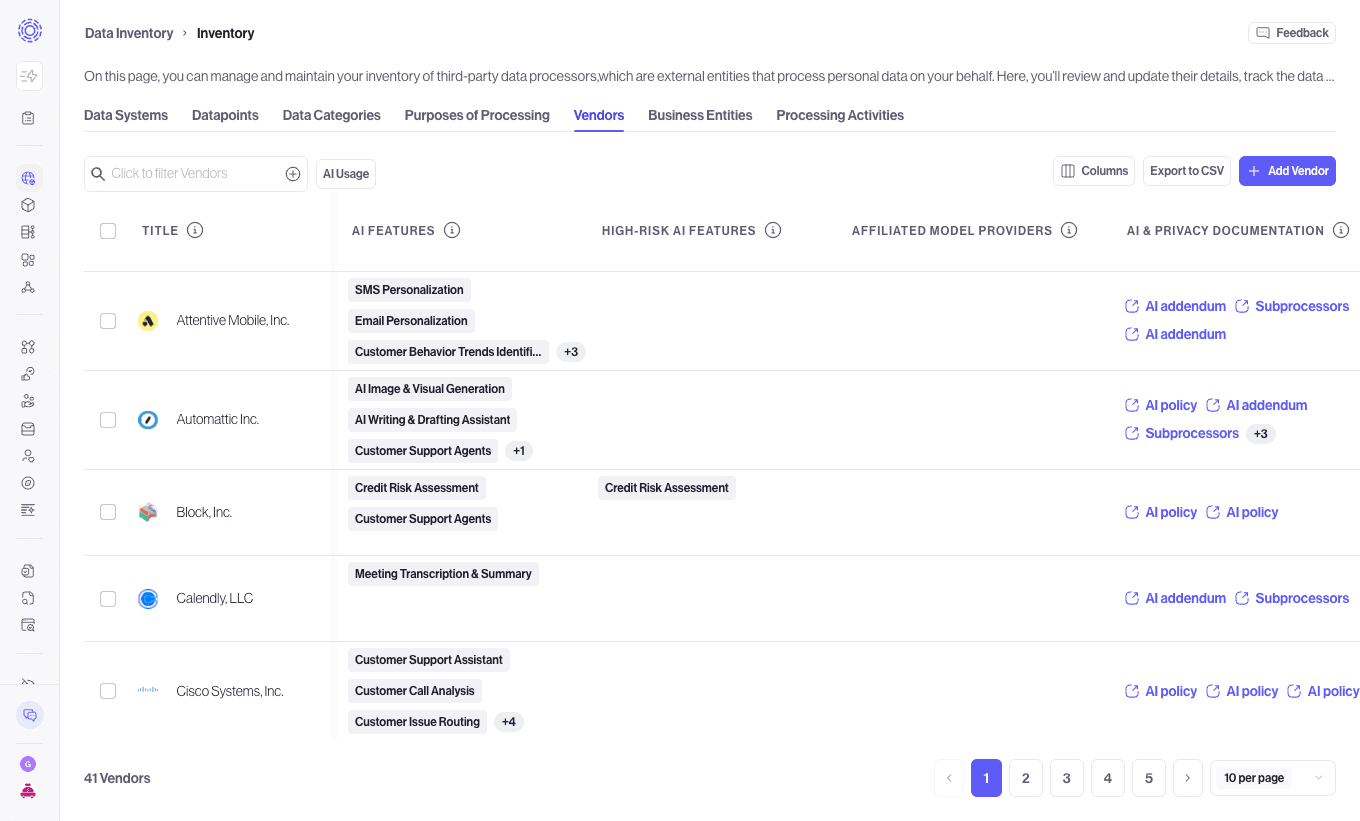The image size is (1360, 821).
Task: Switch to the Purposes of Processing tab
Action: 477,115
